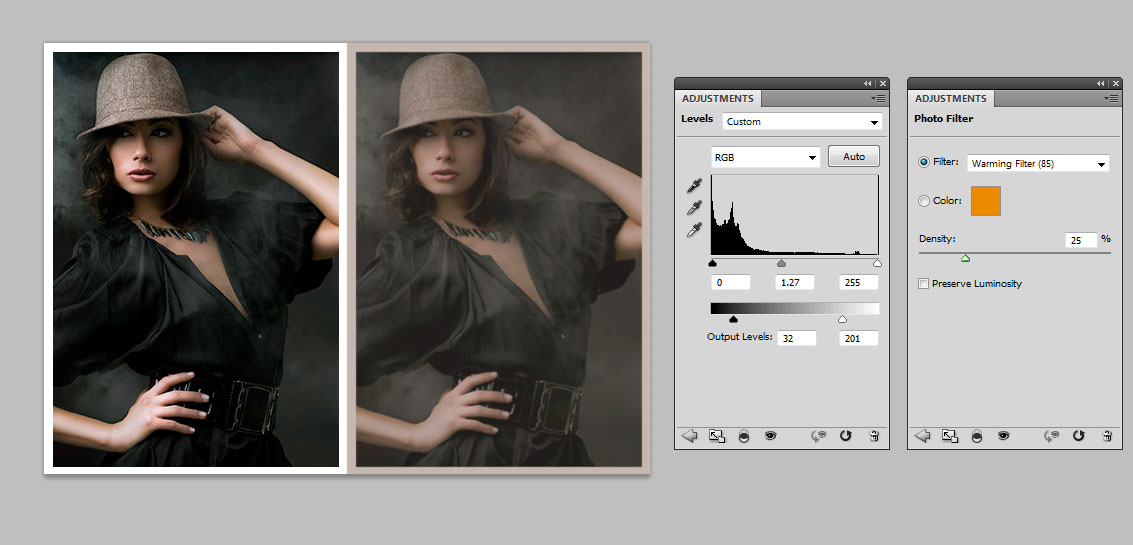
Task: Click the trash icon in Levels panel
Action: click(x=873, y=436)
